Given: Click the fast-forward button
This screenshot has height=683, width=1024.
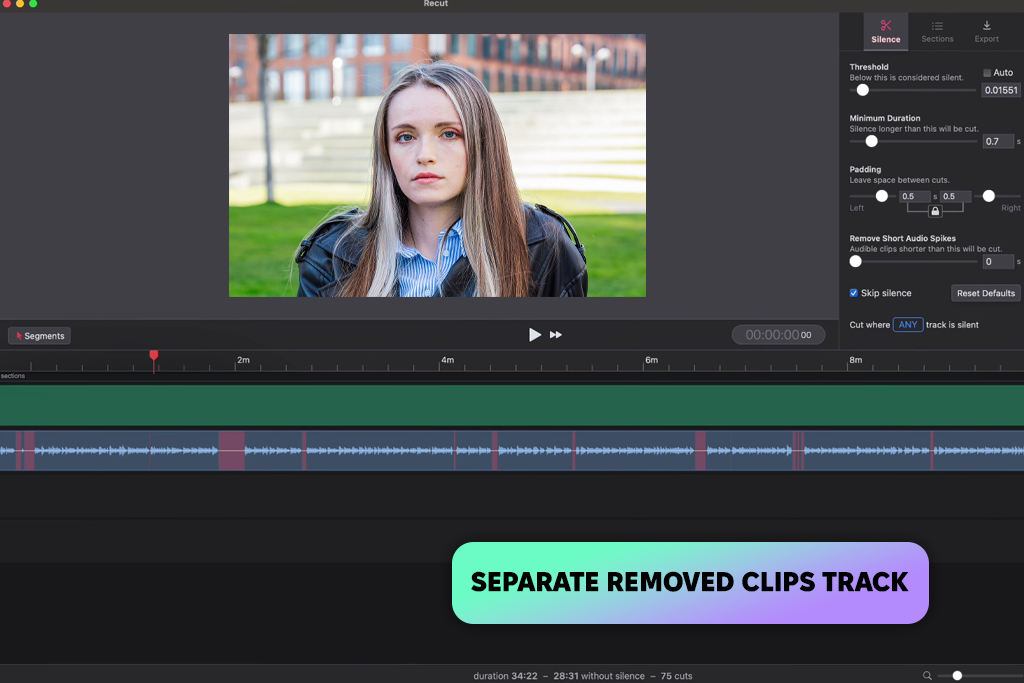Looking at the screenshot, I should (556, 335).
